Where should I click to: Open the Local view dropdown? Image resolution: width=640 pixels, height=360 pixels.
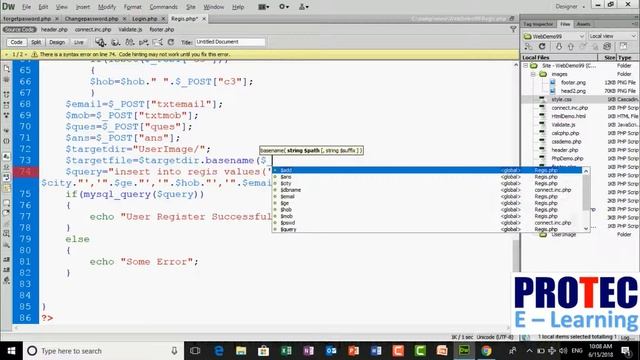(x=612, y=36)
